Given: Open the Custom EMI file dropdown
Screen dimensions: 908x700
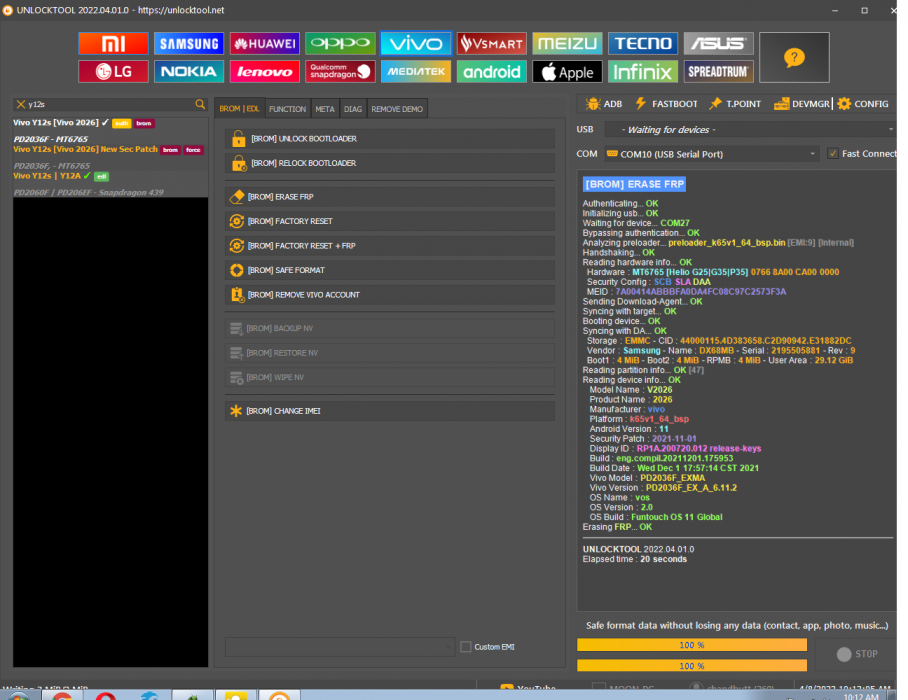Looking at the screenshot, I should click(x=340, y=647).
